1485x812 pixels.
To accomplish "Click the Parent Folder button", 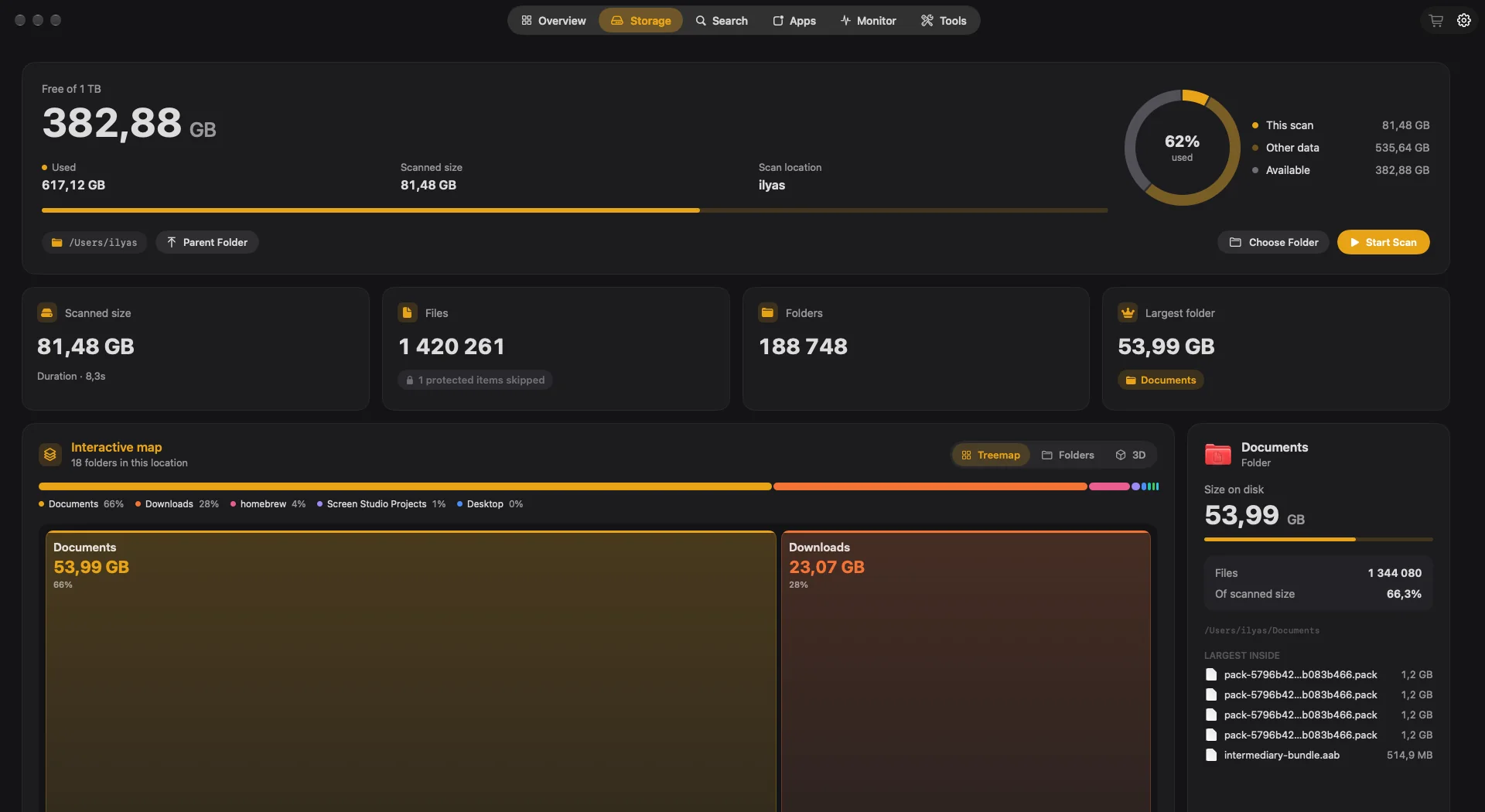I will (207, 242).
